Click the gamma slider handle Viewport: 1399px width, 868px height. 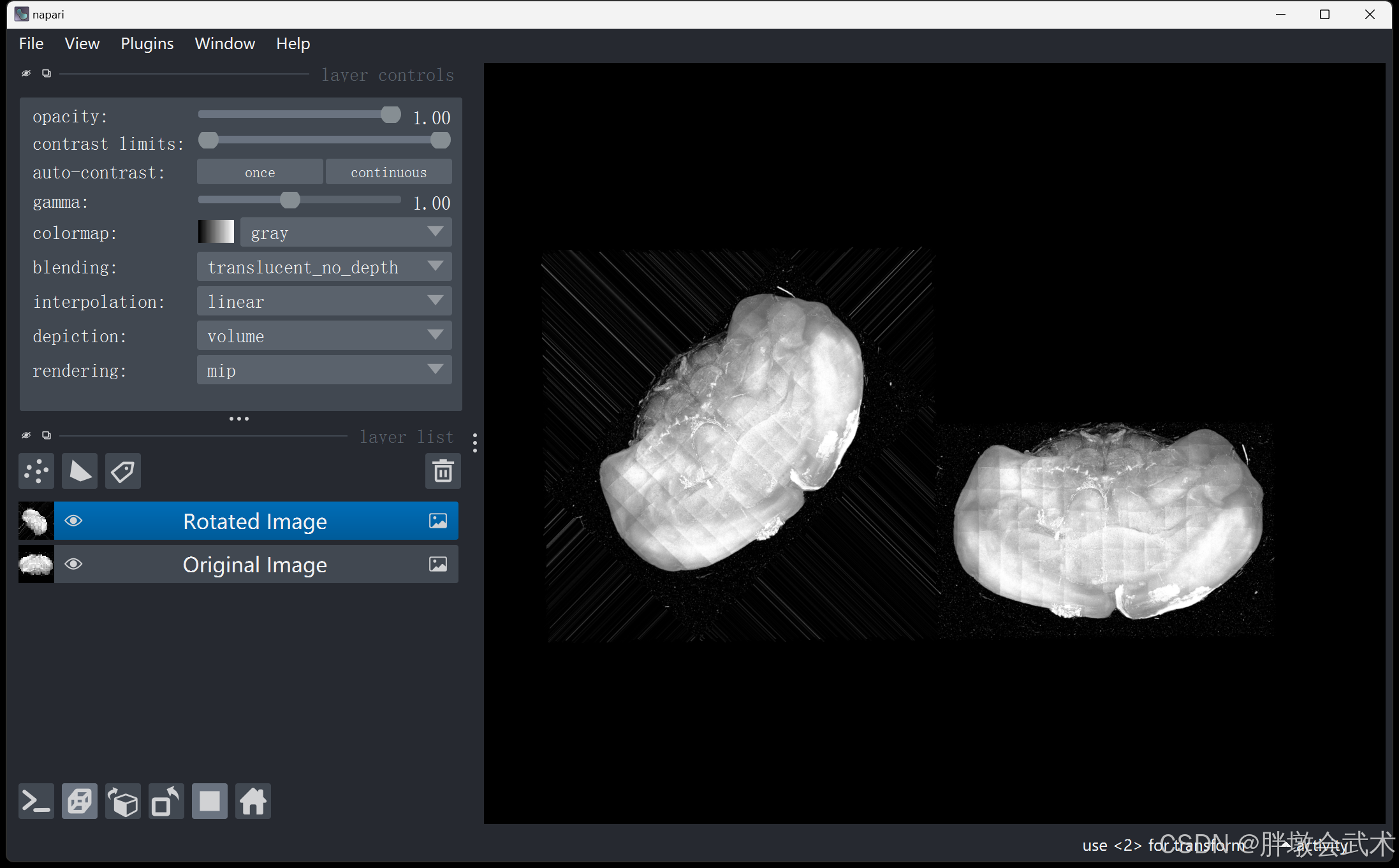tap(290, 201)
